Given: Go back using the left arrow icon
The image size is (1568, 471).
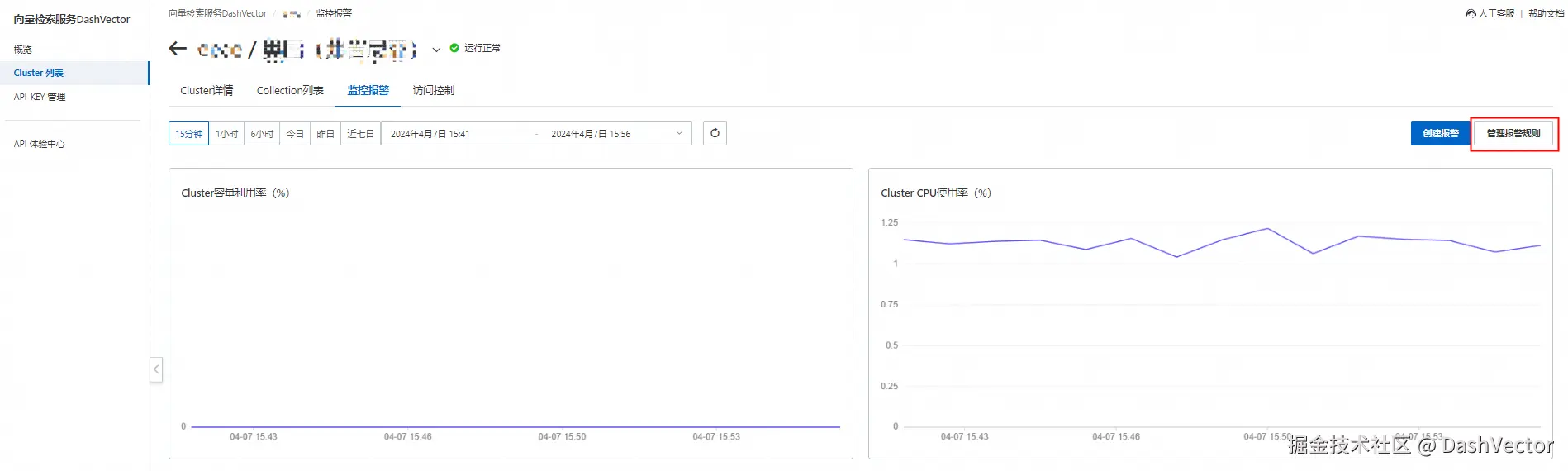Looking at the screenshot, I should point(178,49).
